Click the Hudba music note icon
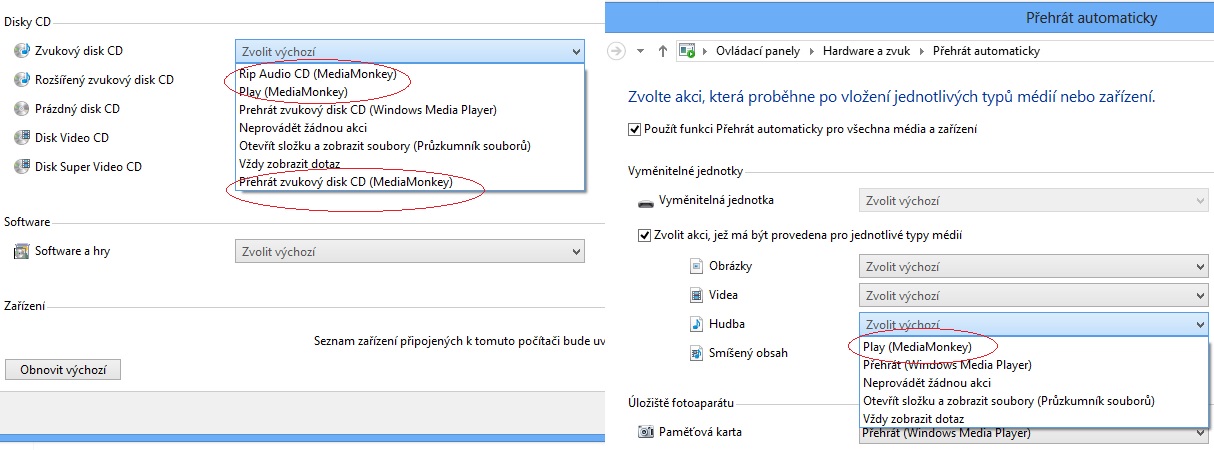The height and width of the screenshot is (450, 1214). point(697,324)
